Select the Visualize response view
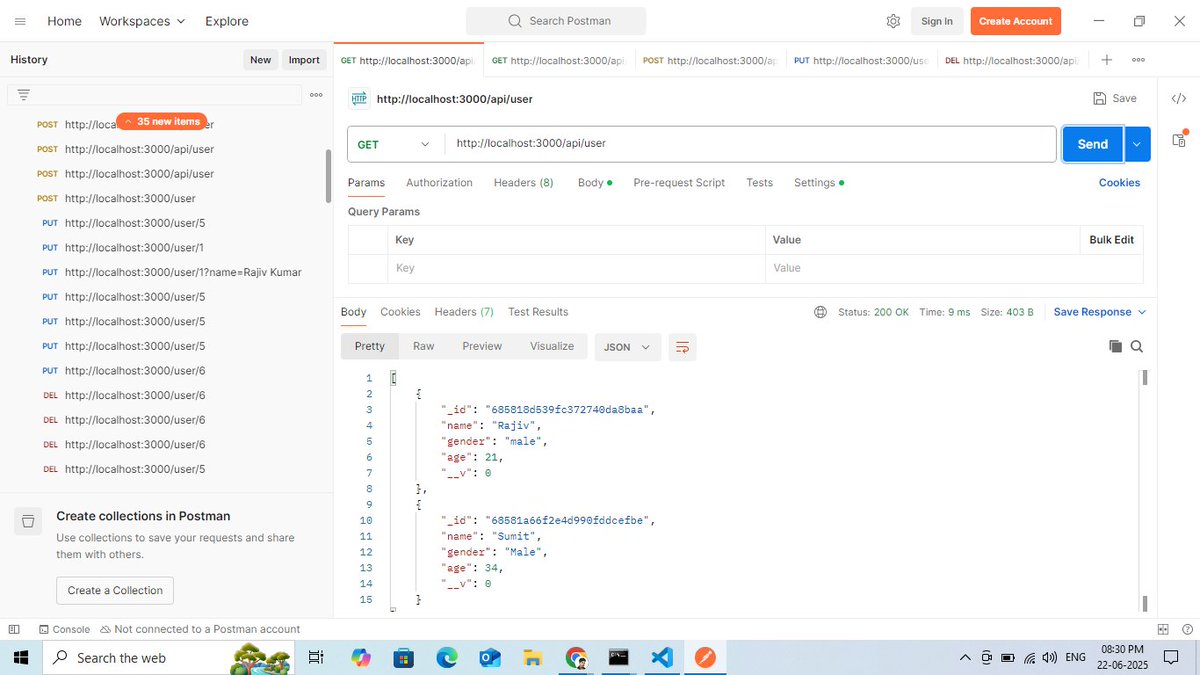Viewport: 1200px width, 675px height. click(x=552, y=346)
